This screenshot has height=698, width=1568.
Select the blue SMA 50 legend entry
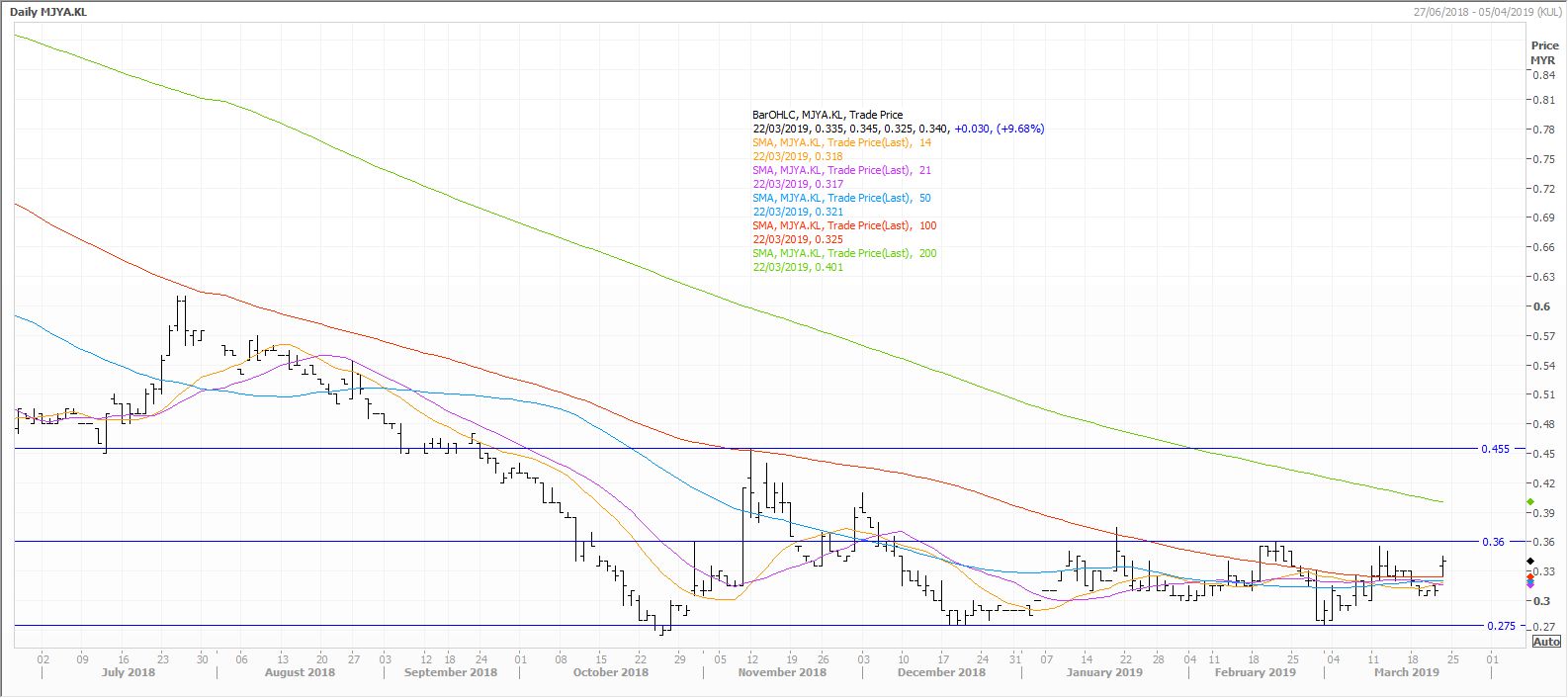click(x=841, y=198)
